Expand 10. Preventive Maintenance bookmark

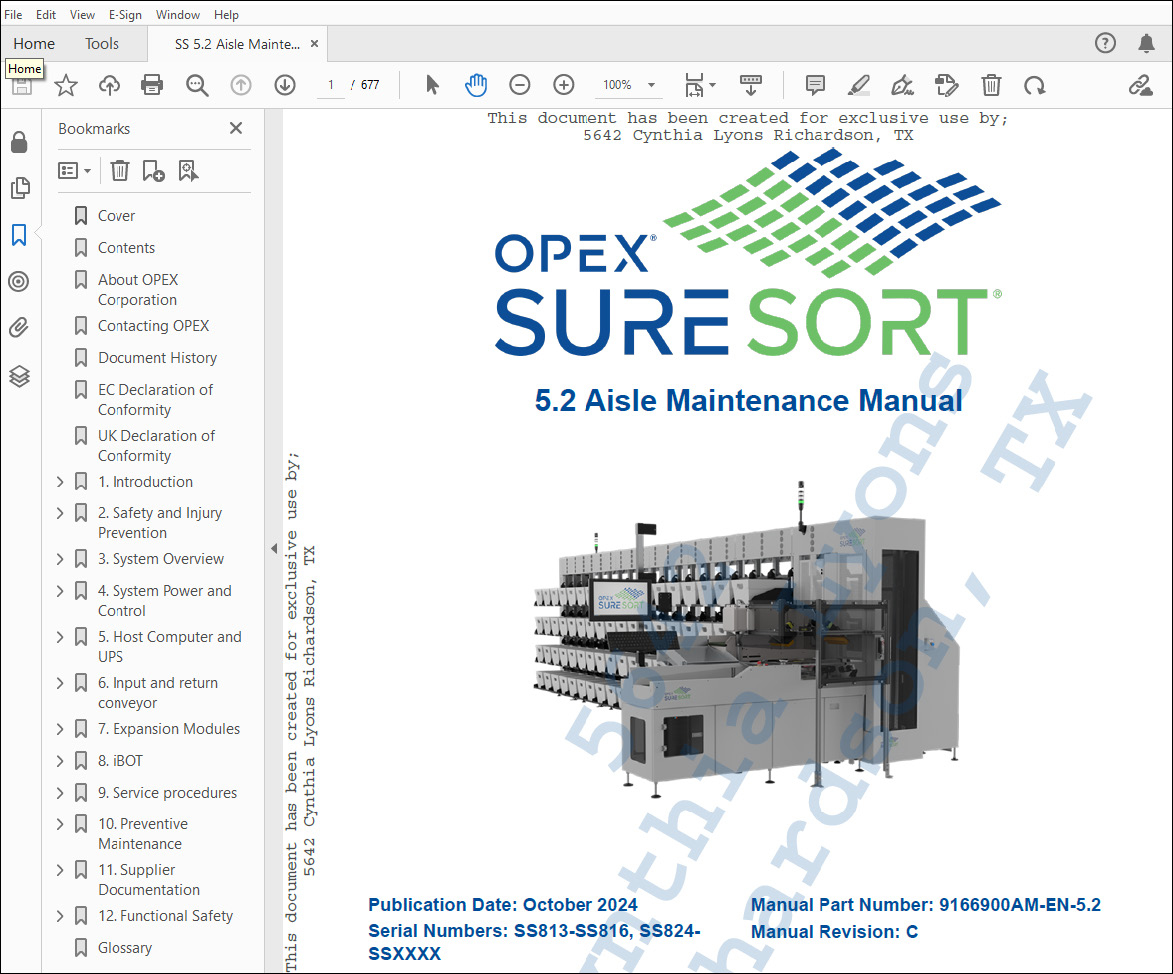61,824
